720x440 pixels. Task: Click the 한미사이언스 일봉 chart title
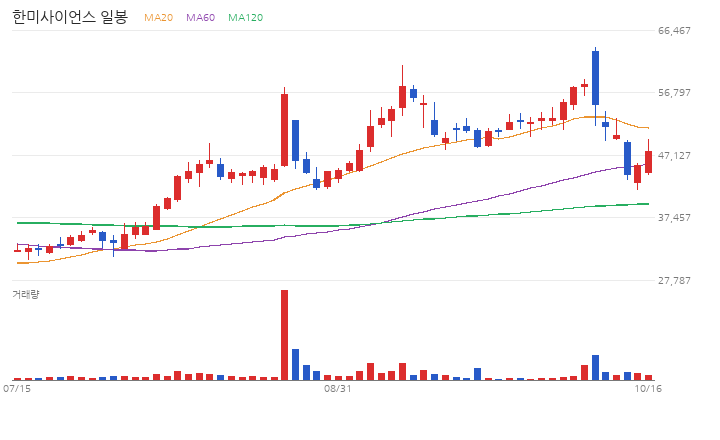pyautogui.click(x=70, y=17)
